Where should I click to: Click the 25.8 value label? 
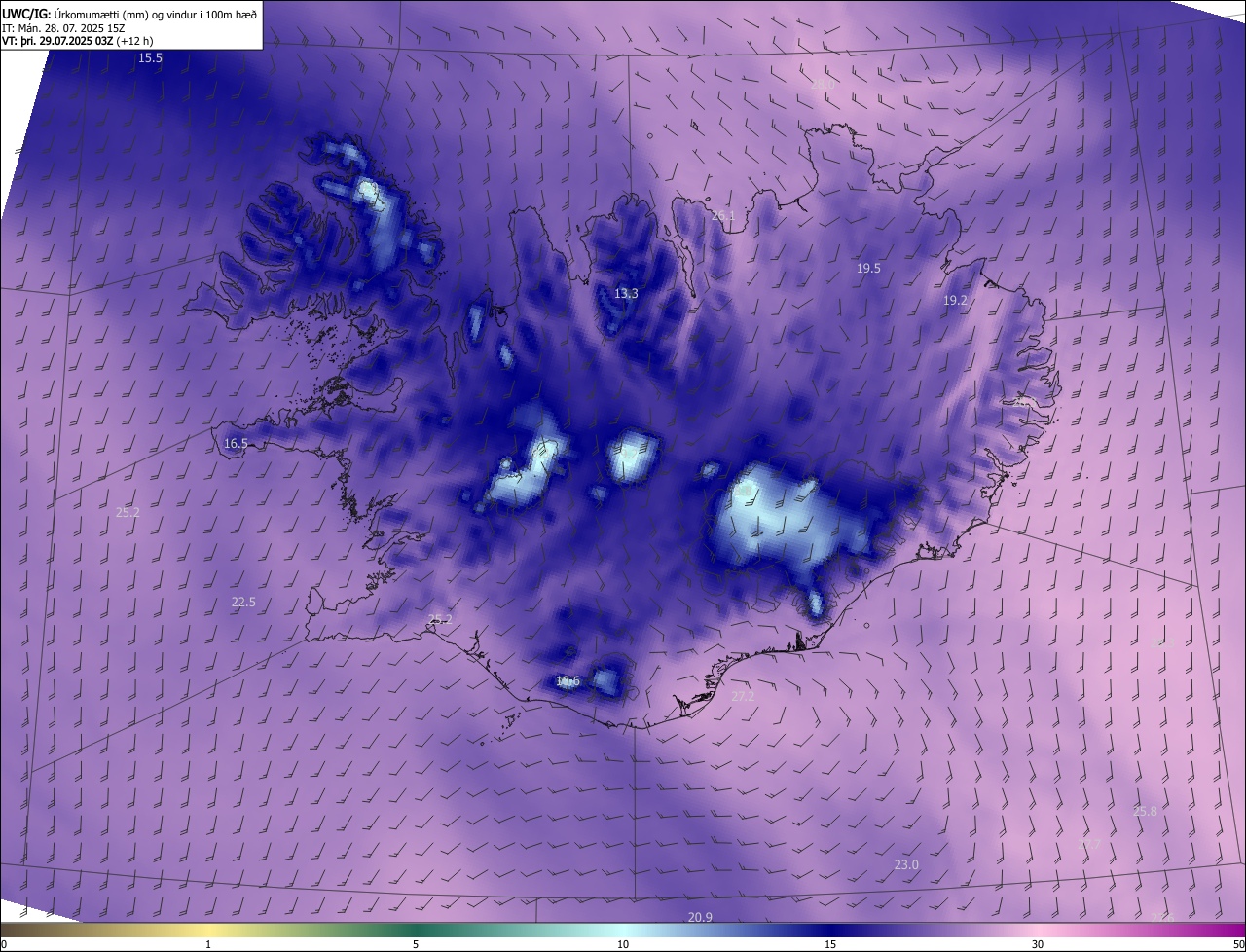tap(1146, 811)
